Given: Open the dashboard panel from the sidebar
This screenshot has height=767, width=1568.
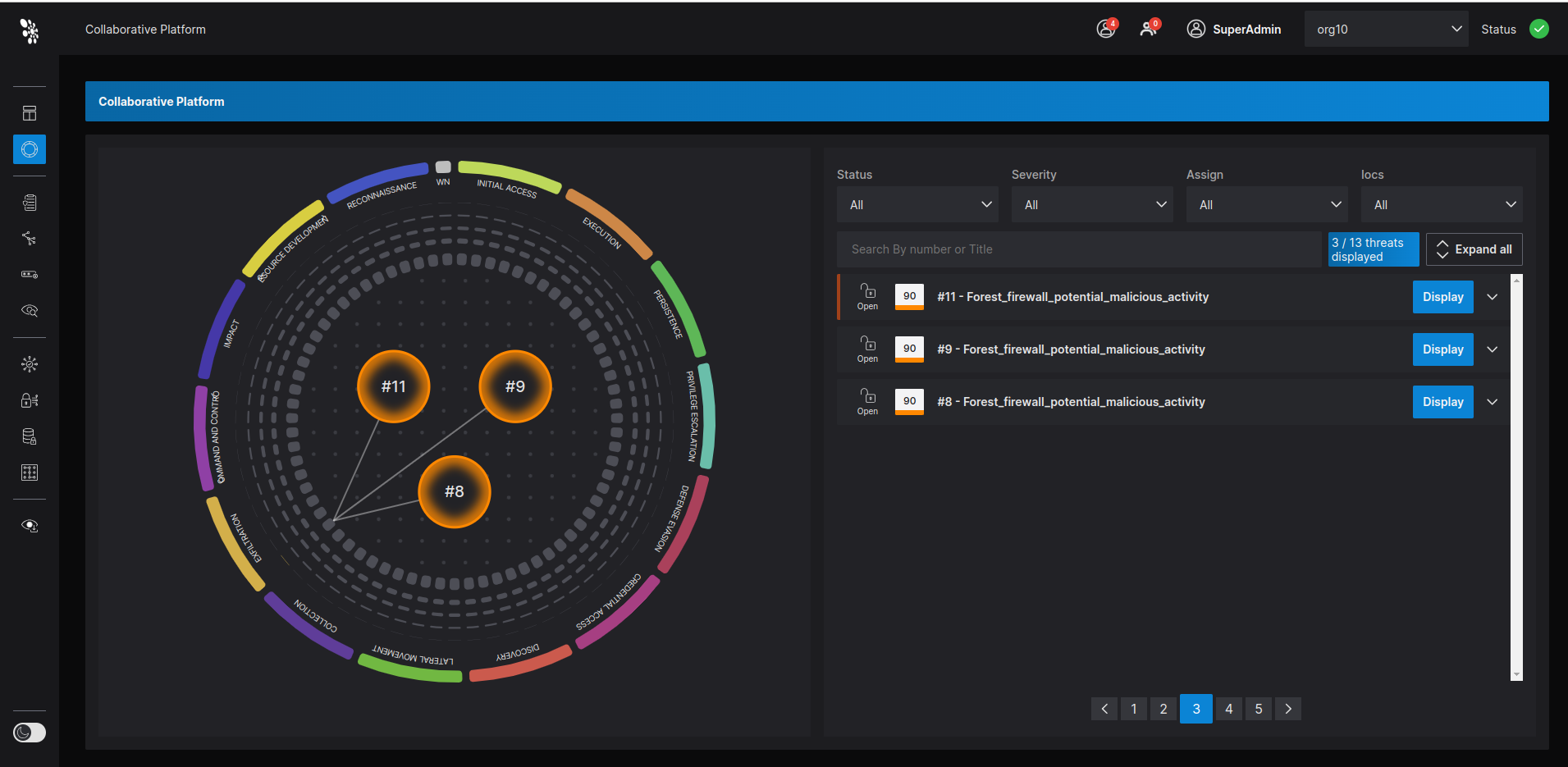Looking at the screenshot, I should point(29,112).
